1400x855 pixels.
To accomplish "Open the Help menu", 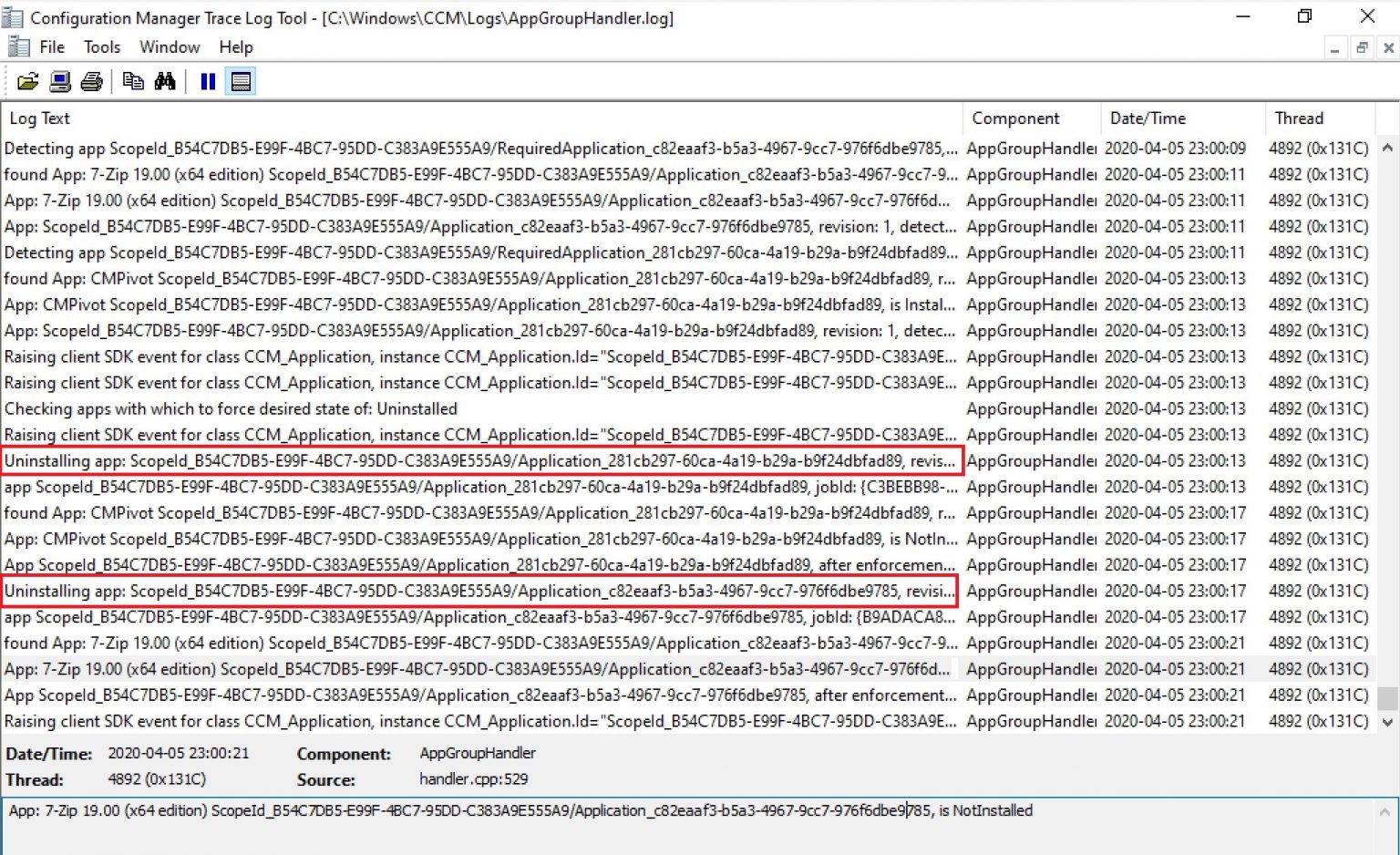I will [x=235, y=46].
